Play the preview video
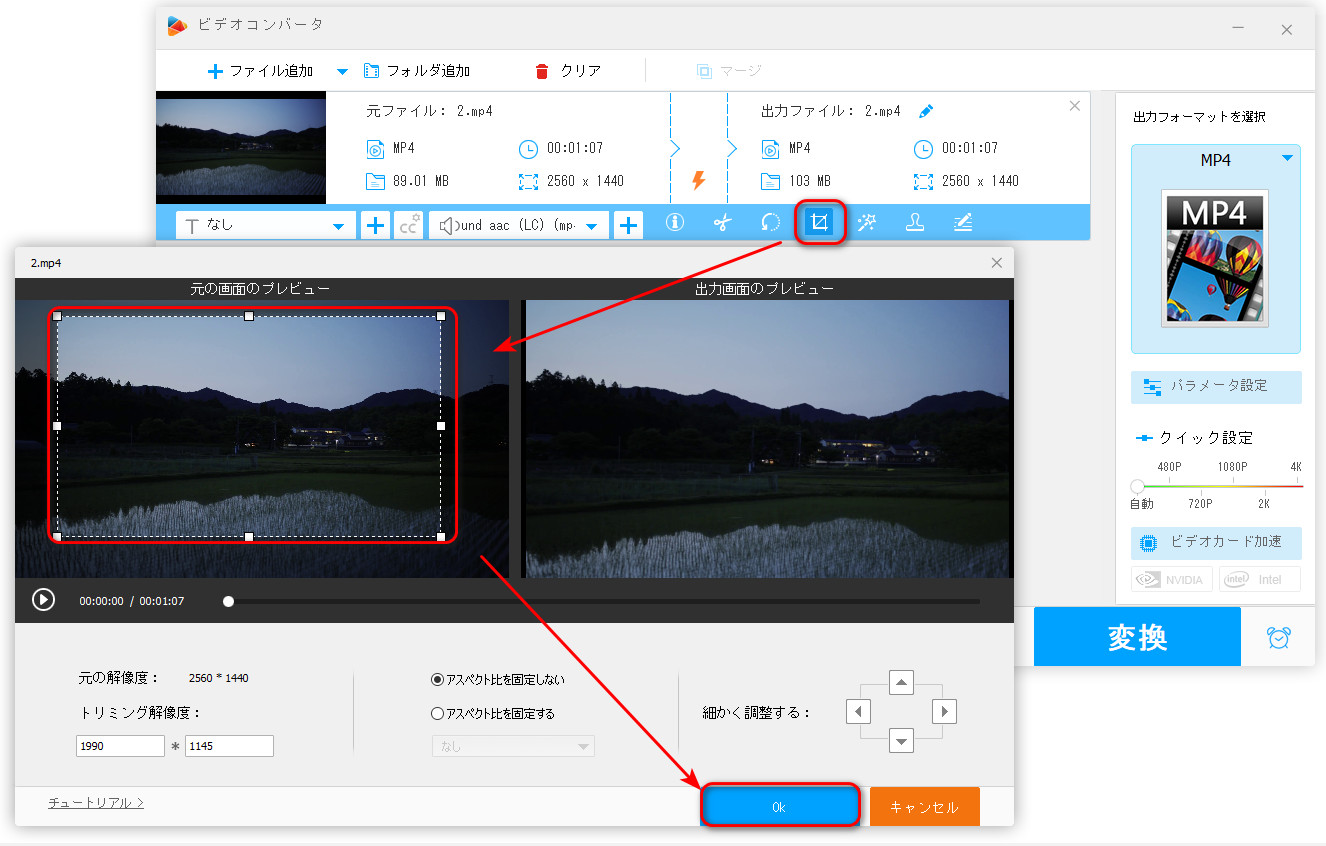This screenshot has width=1326, height=846. click(x=43, y=599)
